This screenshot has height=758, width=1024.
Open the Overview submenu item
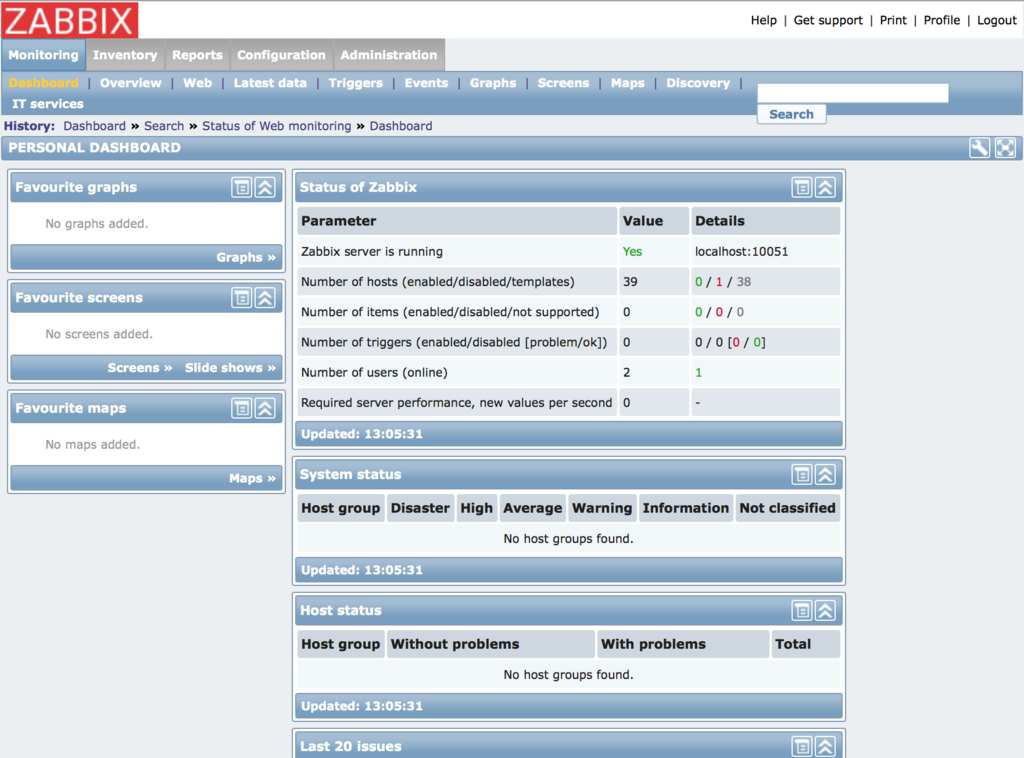pyautogui.click(x=131, y=83)
